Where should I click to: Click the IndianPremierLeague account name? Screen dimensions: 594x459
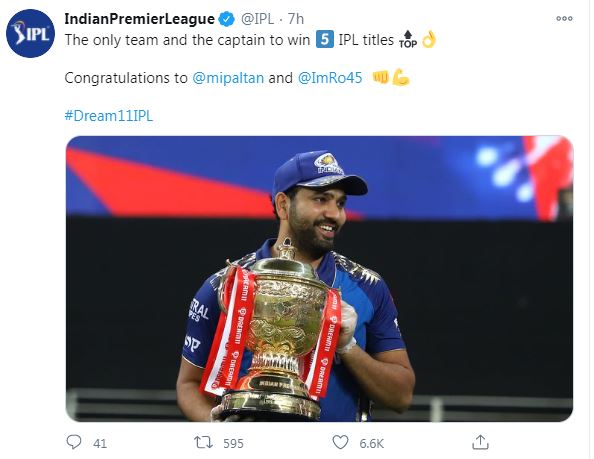point(139,19)
